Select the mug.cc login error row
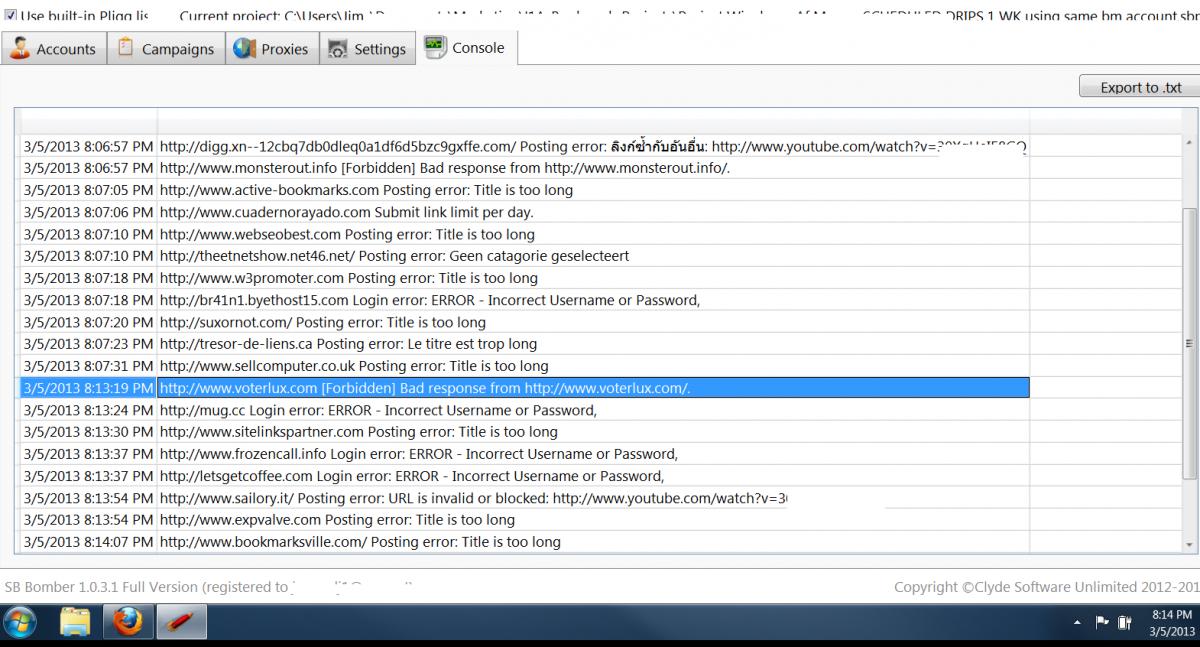The image size is (1200, 647). tap(525, 410)
